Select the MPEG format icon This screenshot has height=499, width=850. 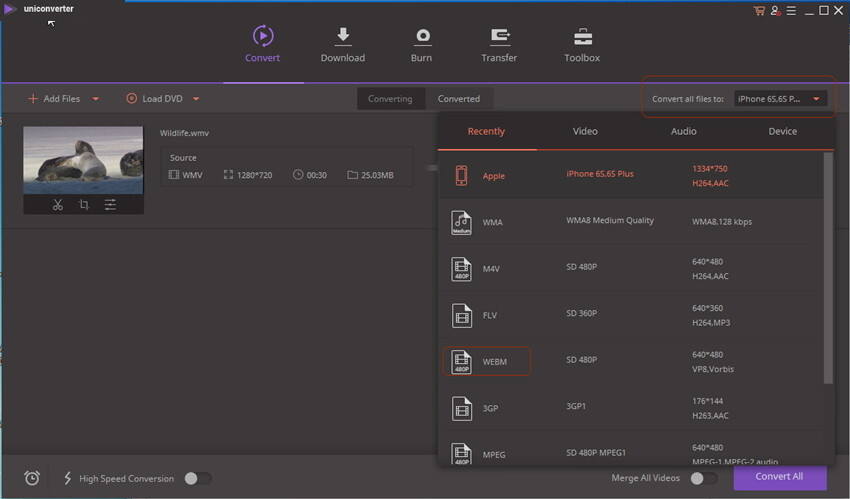coord(461,454)
